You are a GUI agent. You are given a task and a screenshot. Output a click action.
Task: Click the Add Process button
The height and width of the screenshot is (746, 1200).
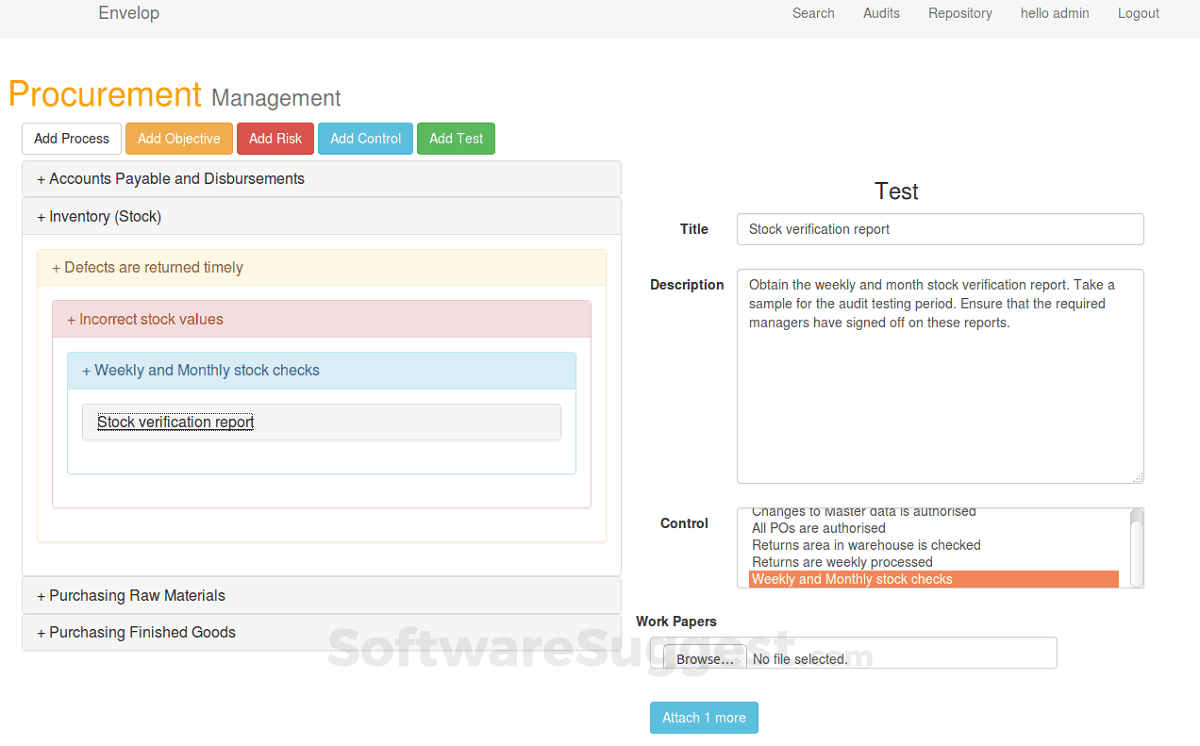point(71,138)
